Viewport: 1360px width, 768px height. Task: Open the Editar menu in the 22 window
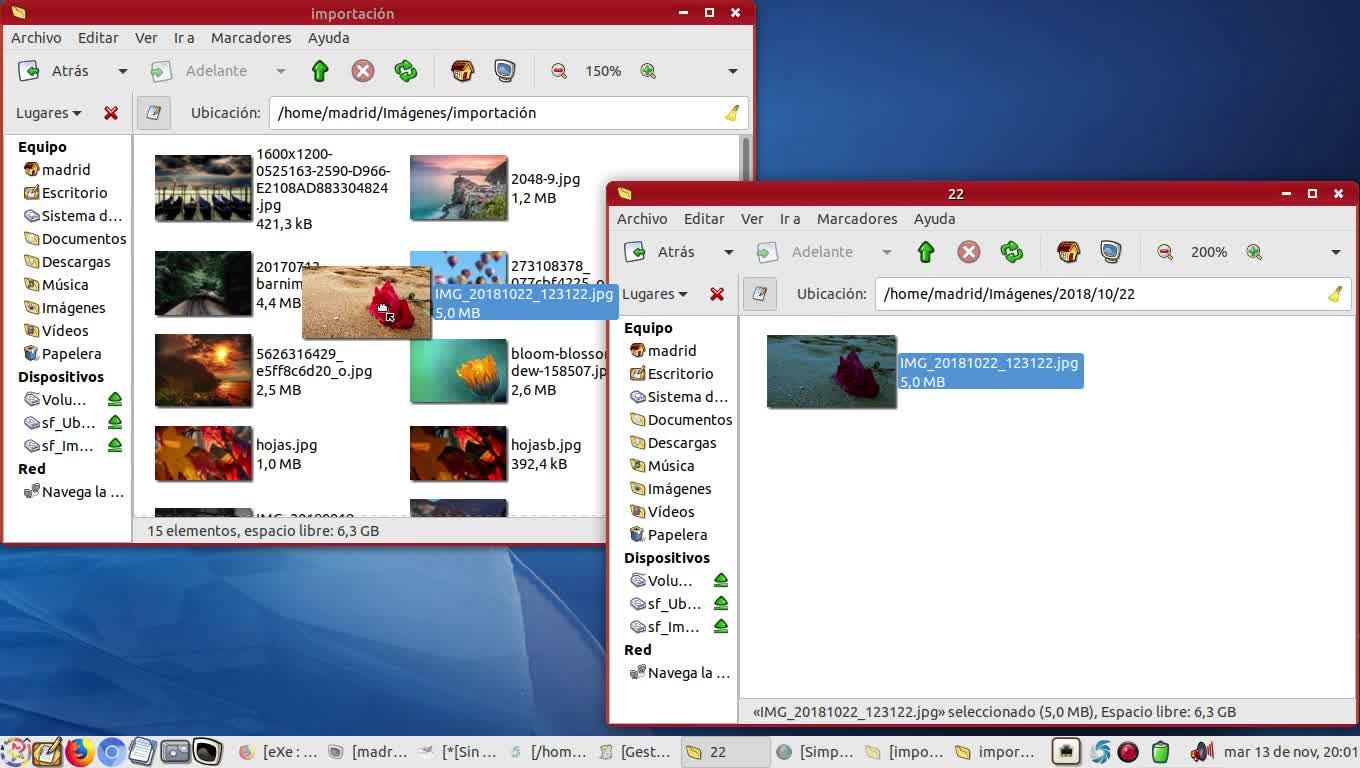pos(703,219)
